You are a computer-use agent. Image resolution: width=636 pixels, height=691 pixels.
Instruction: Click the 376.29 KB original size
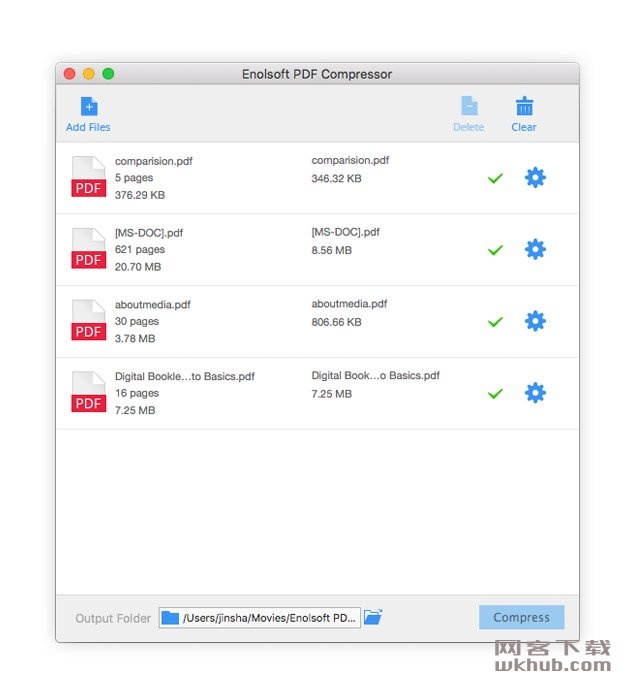click(x=140, y=195)
